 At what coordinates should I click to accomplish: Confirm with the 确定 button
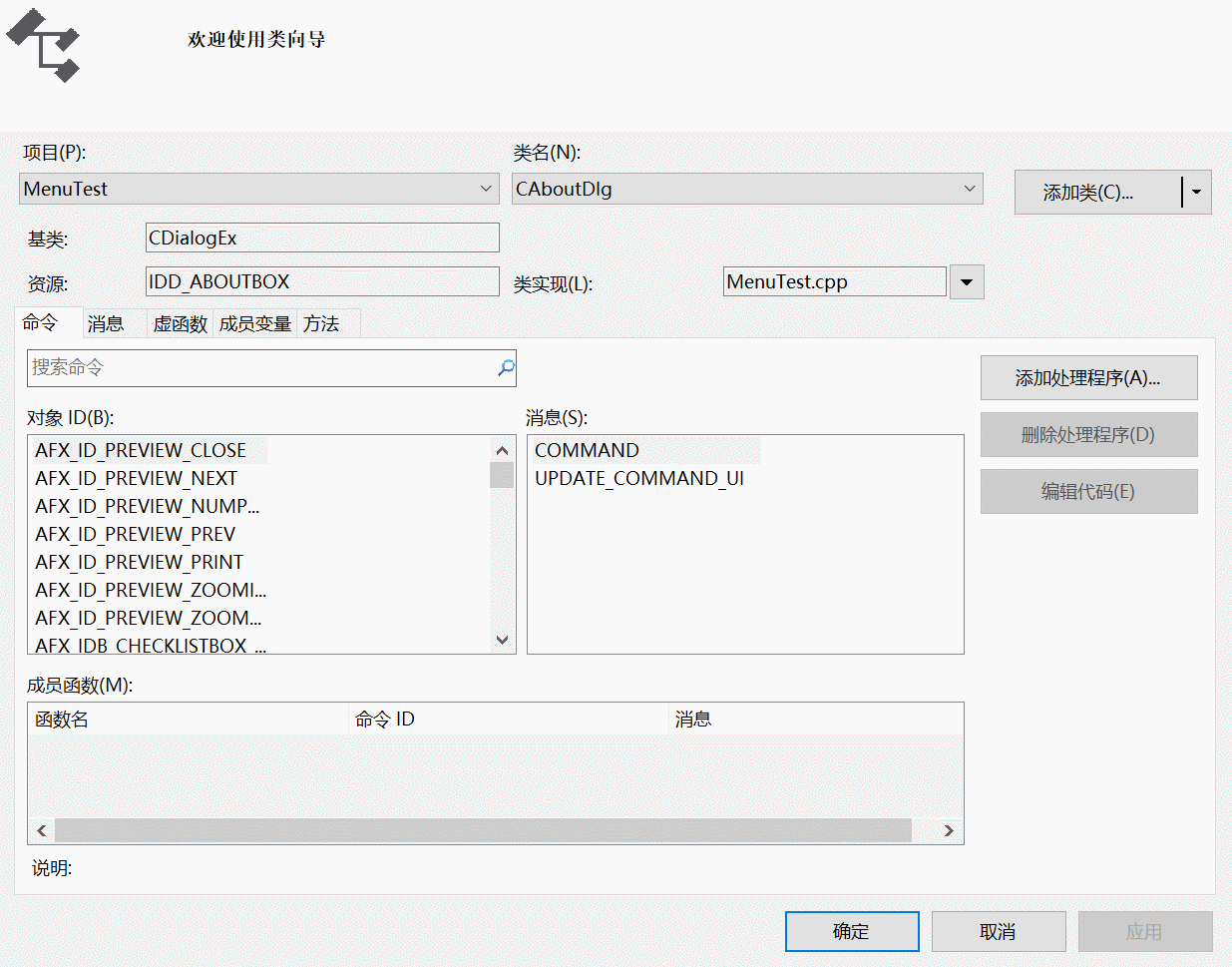pos(852,931)
